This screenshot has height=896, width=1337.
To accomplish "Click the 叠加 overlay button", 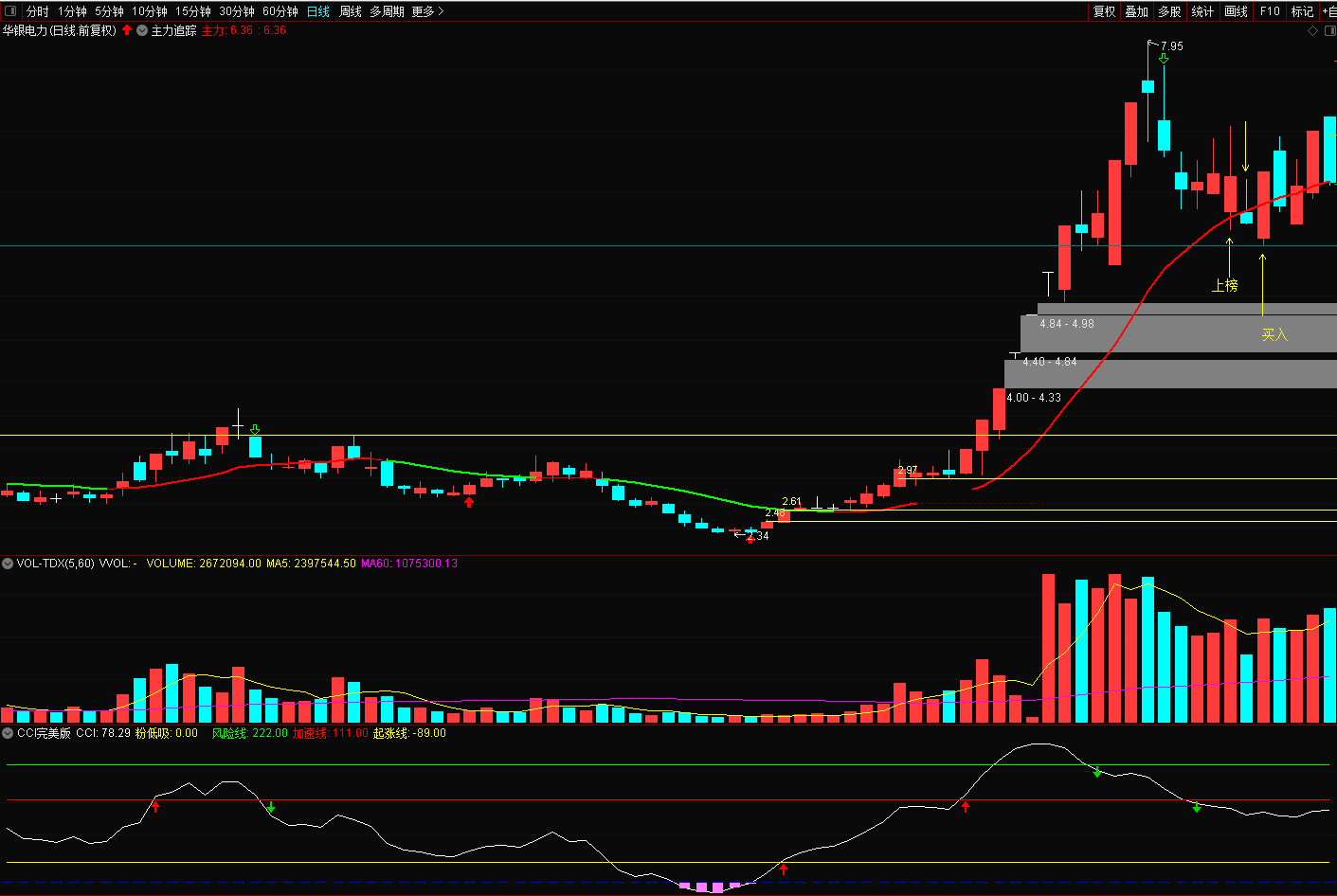I will coord(1136,11).
